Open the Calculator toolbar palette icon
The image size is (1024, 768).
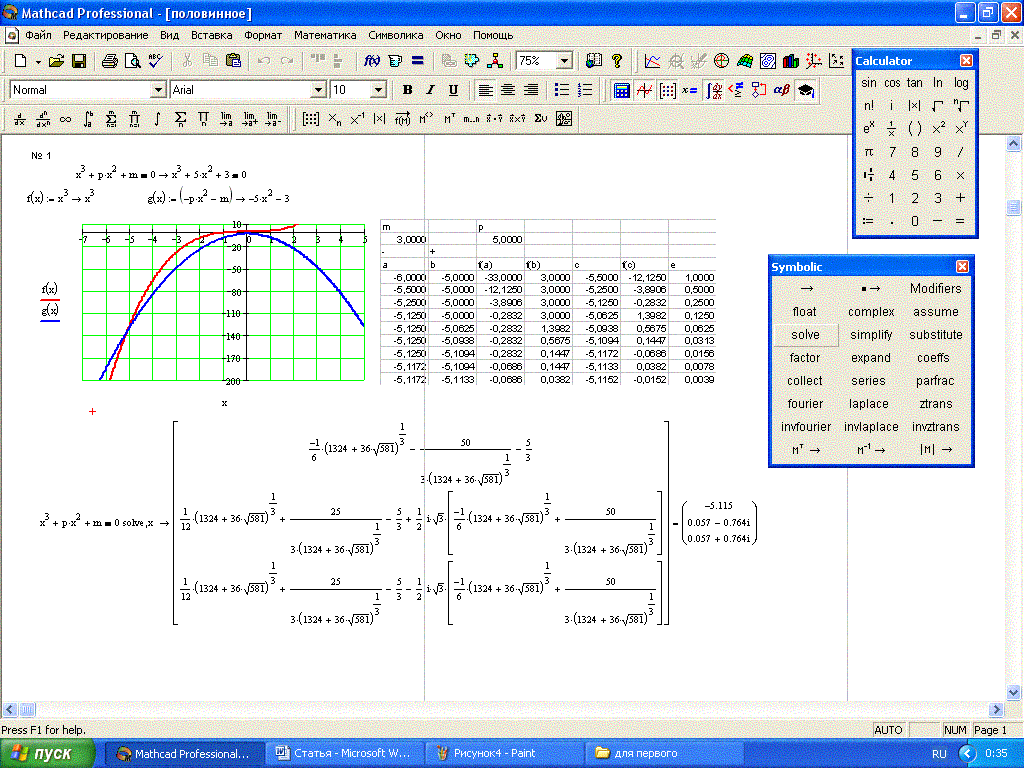621,90
